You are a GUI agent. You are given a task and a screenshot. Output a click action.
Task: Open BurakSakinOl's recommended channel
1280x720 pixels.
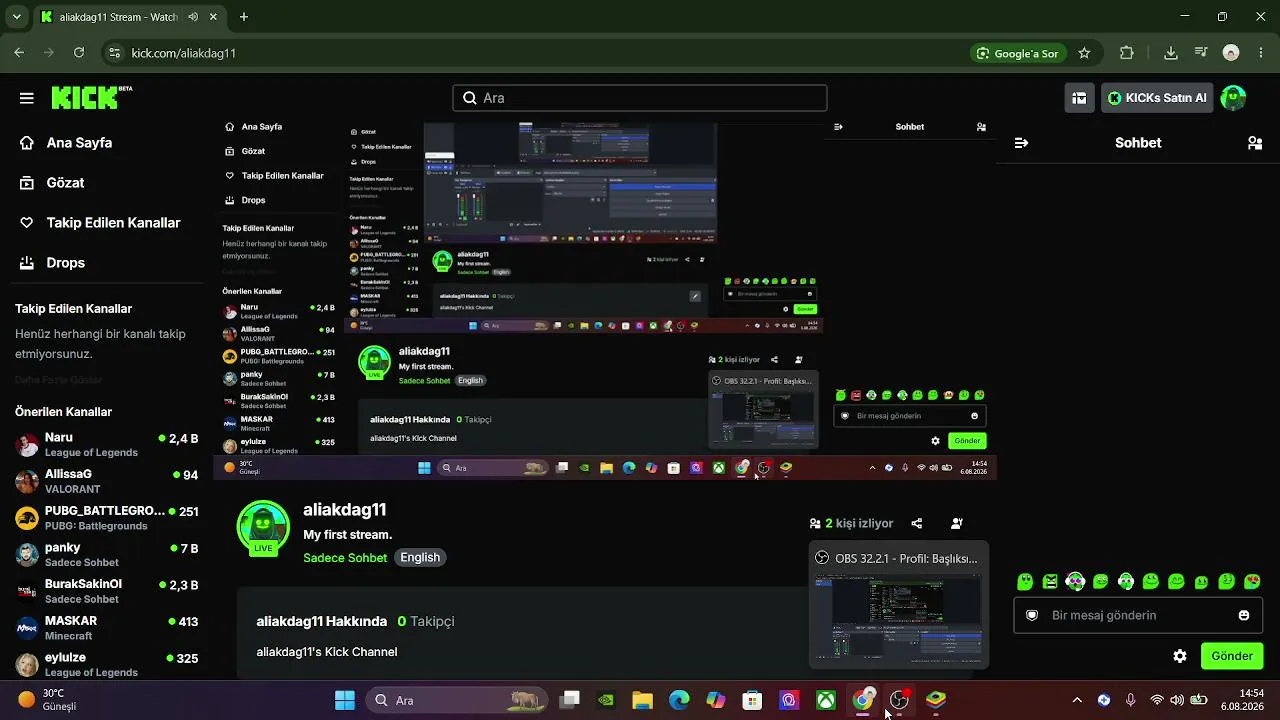point(106,591)
